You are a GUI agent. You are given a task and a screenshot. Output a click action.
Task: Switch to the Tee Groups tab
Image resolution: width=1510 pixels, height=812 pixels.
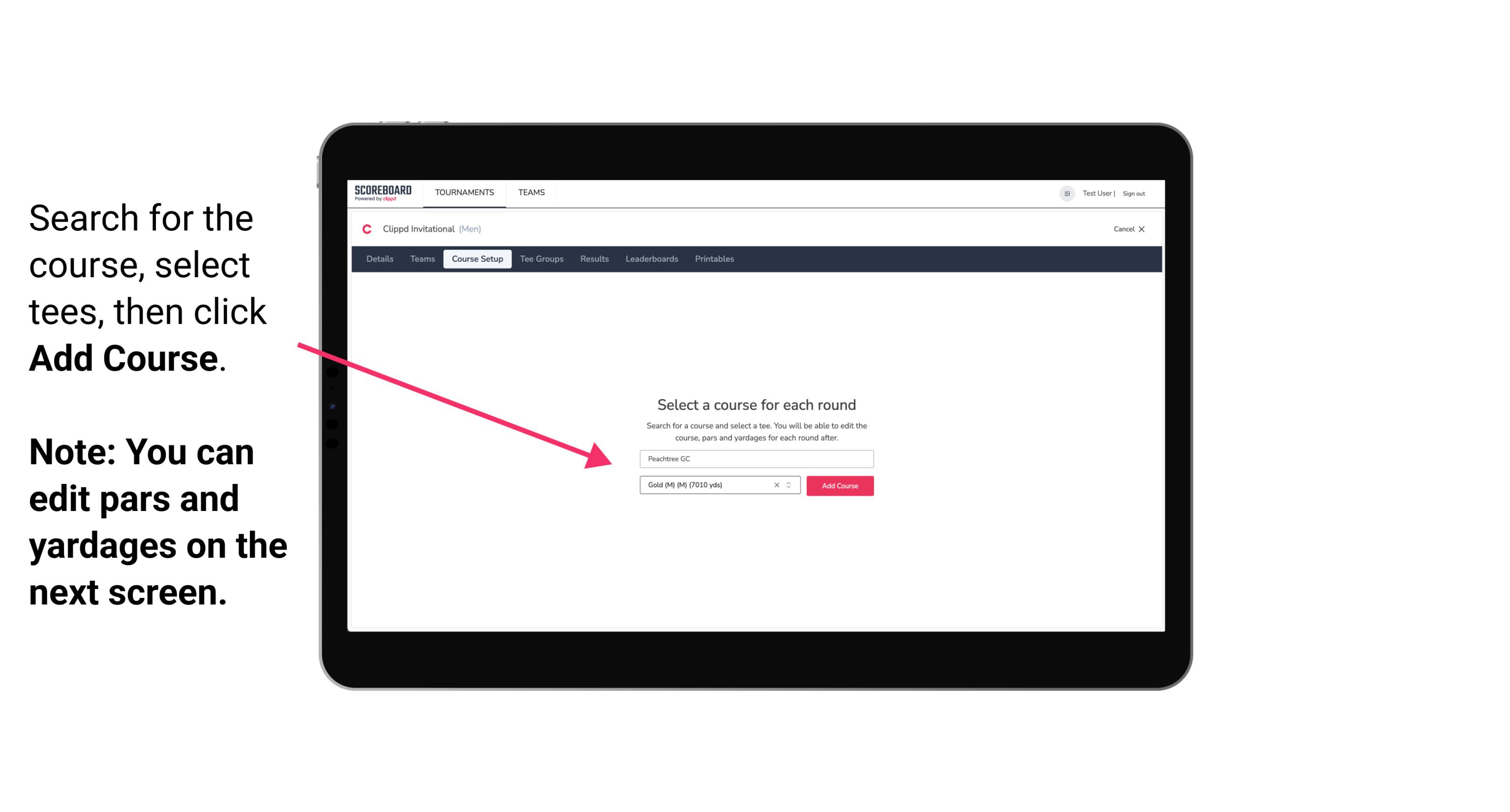click(x=540, y=259)
